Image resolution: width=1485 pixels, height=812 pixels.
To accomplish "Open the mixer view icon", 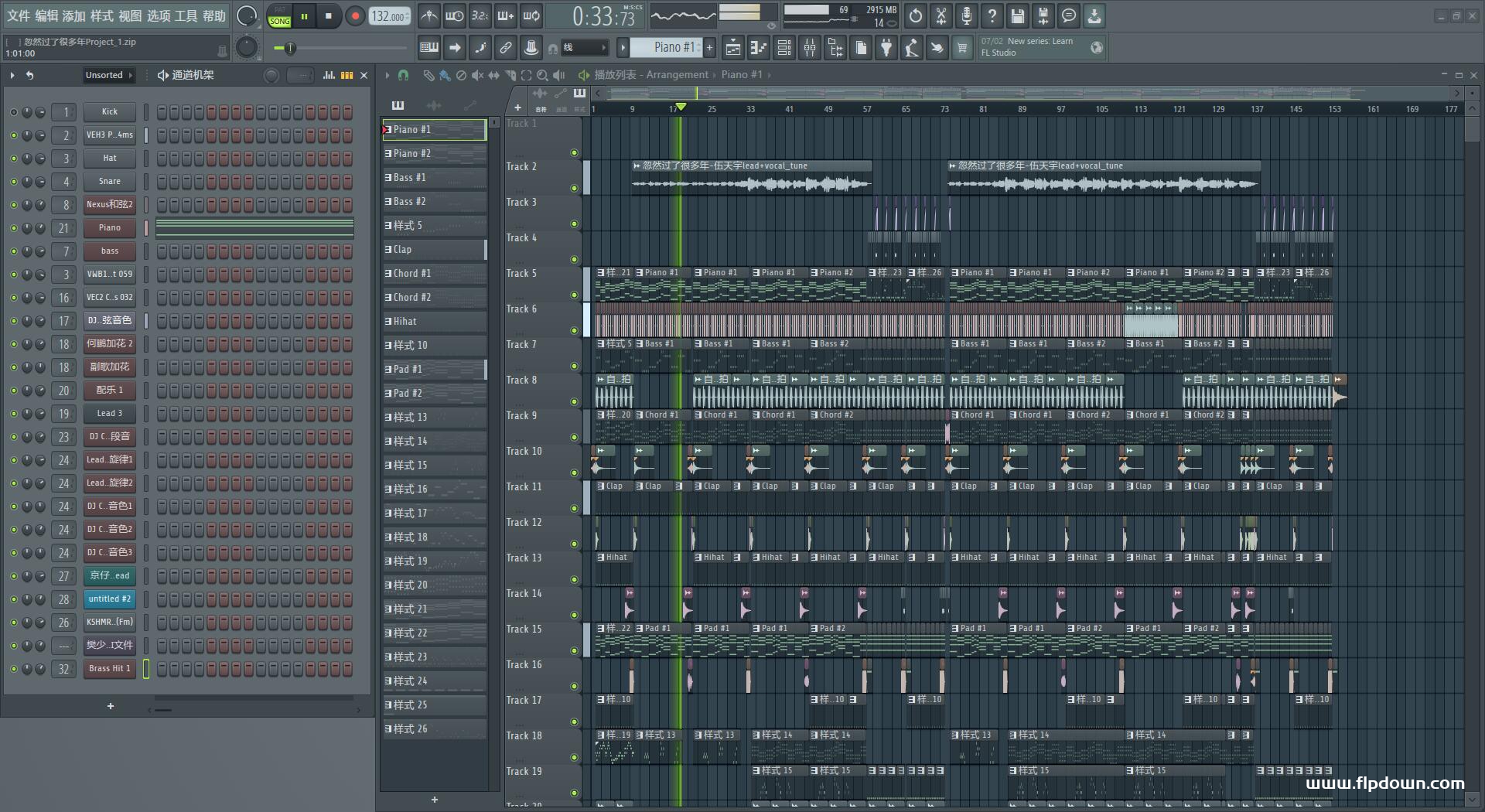I will [x=810, y=48].
